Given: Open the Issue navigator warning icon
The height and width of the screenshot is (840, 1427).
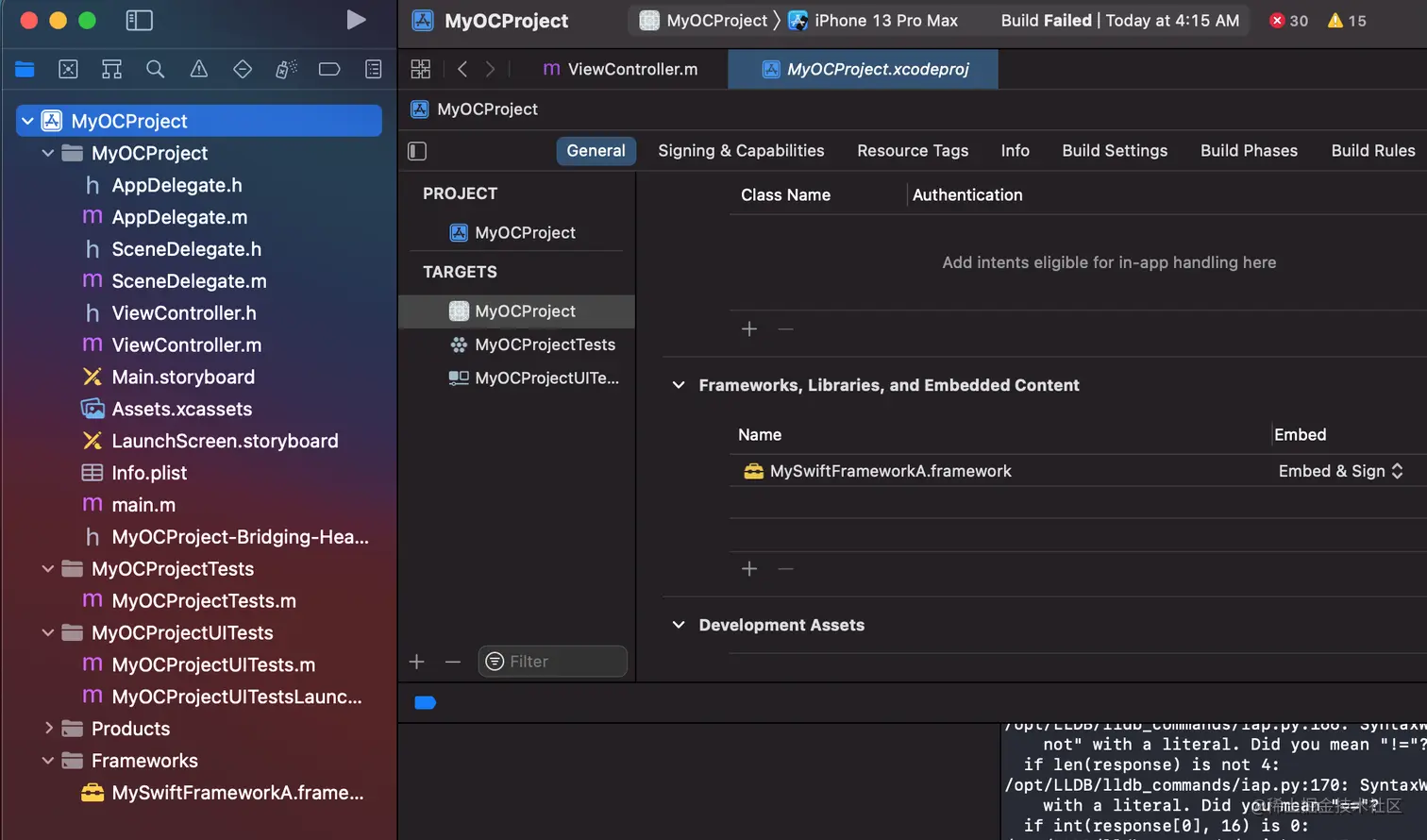Looking at the screenshot, I should (199, 69).
